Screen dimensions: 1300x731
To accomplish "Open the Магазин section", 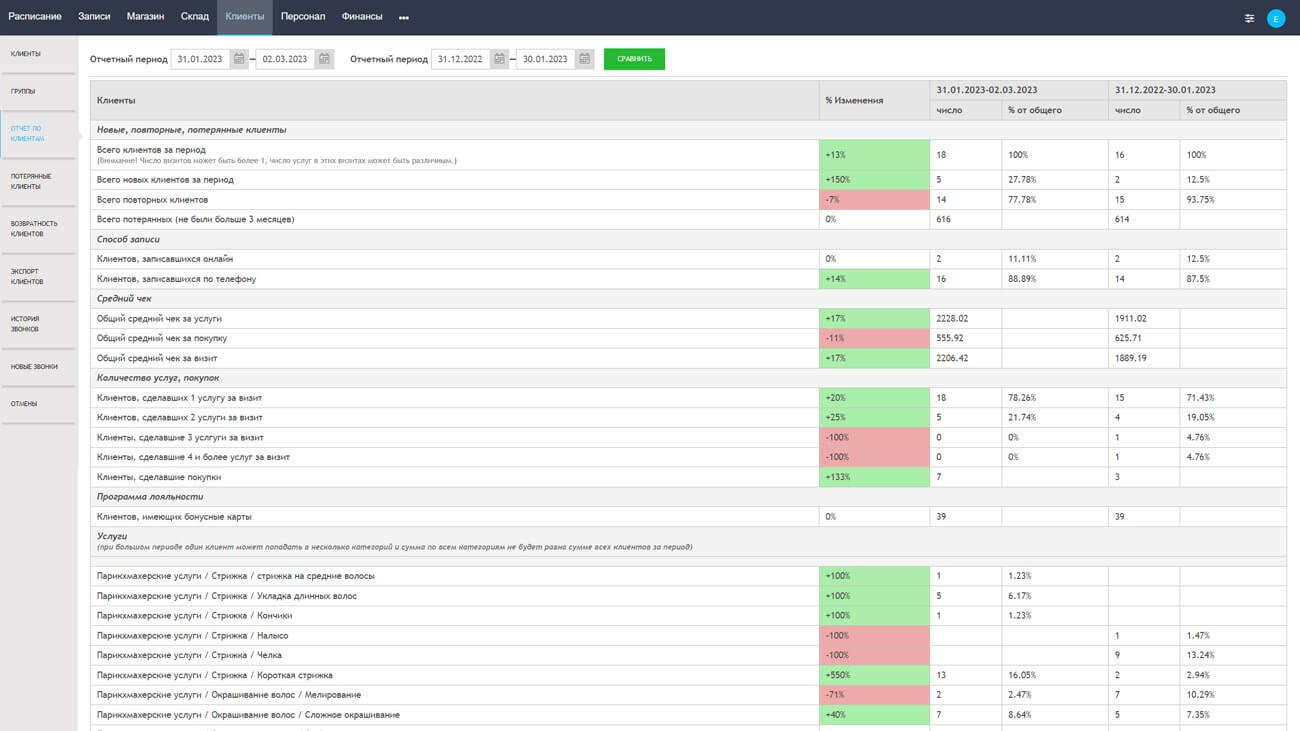I will pos(145,17).
